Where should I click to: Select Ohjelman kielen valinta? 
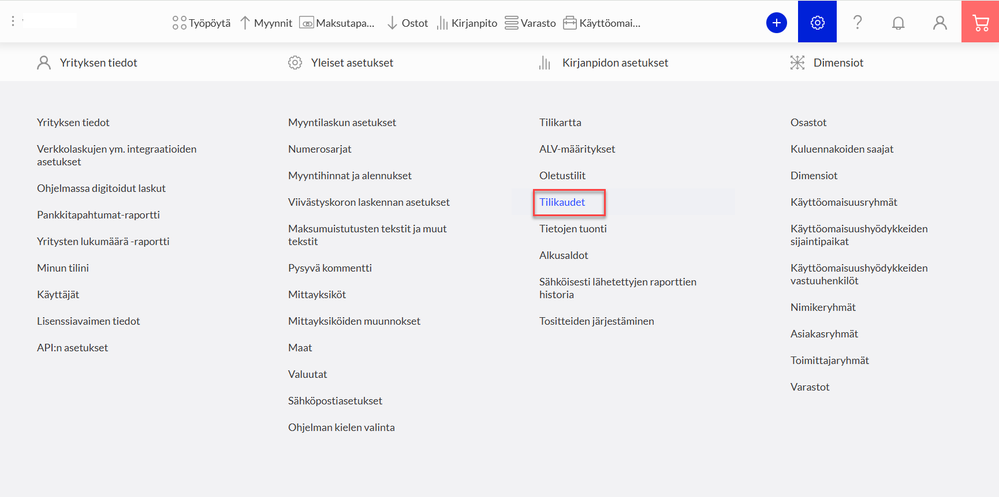pos(341,428)
